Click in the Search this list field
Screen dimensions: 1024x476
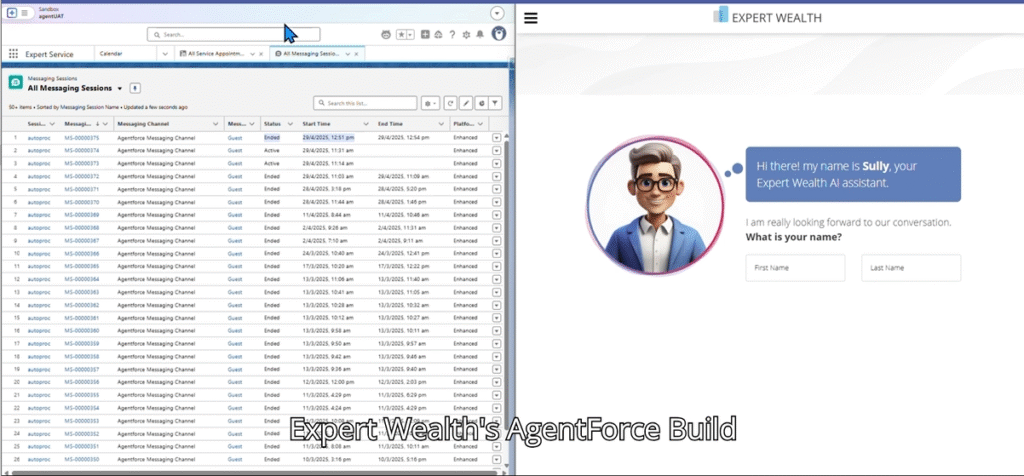pos(364,103)
